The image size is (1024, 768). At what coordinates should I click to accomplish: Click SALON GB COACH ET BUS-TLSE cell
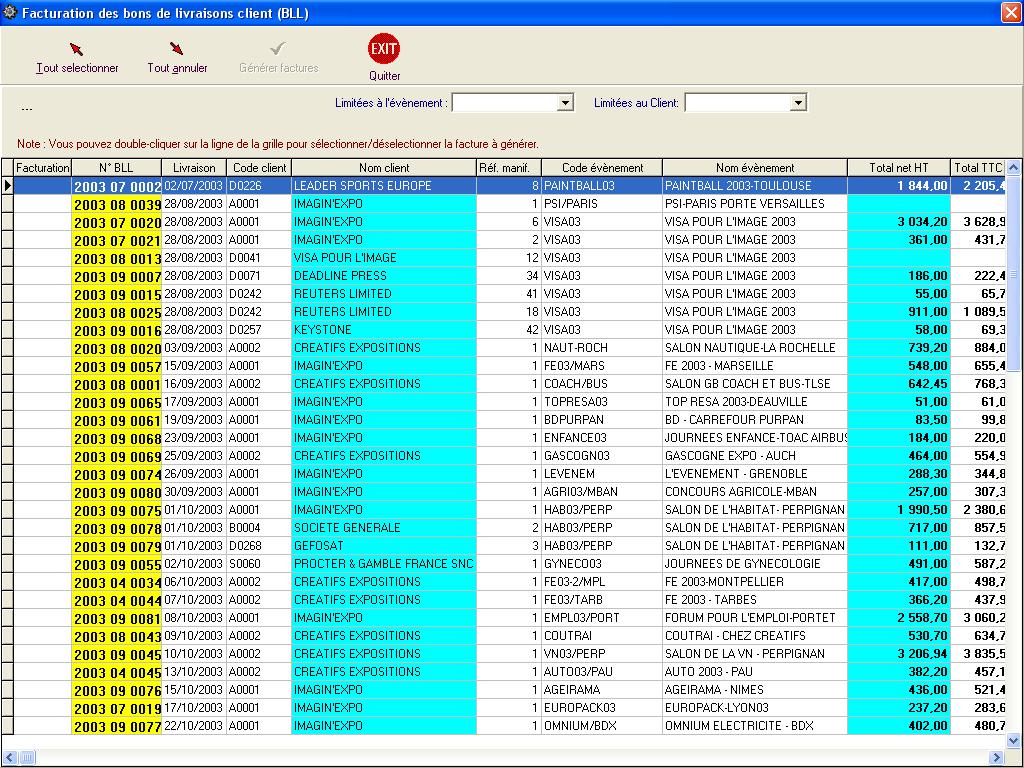[755, 384]
